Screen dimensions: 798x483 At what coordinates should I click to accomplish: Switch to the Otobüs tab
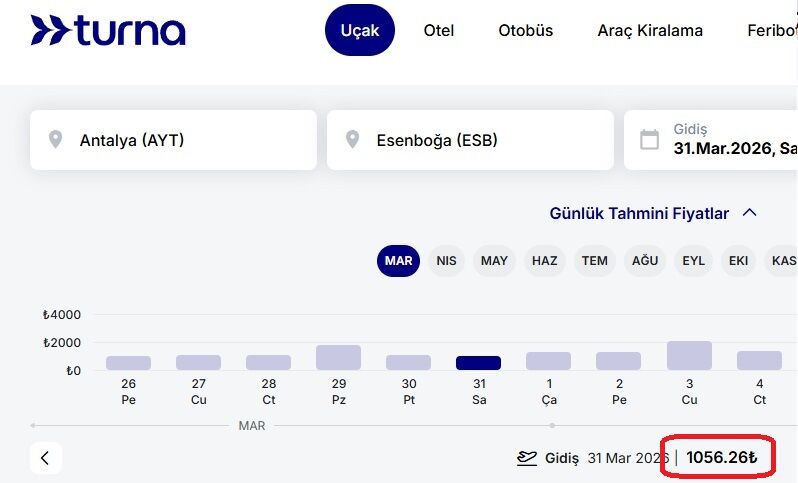pyautogui.click(x=526, y=31)
